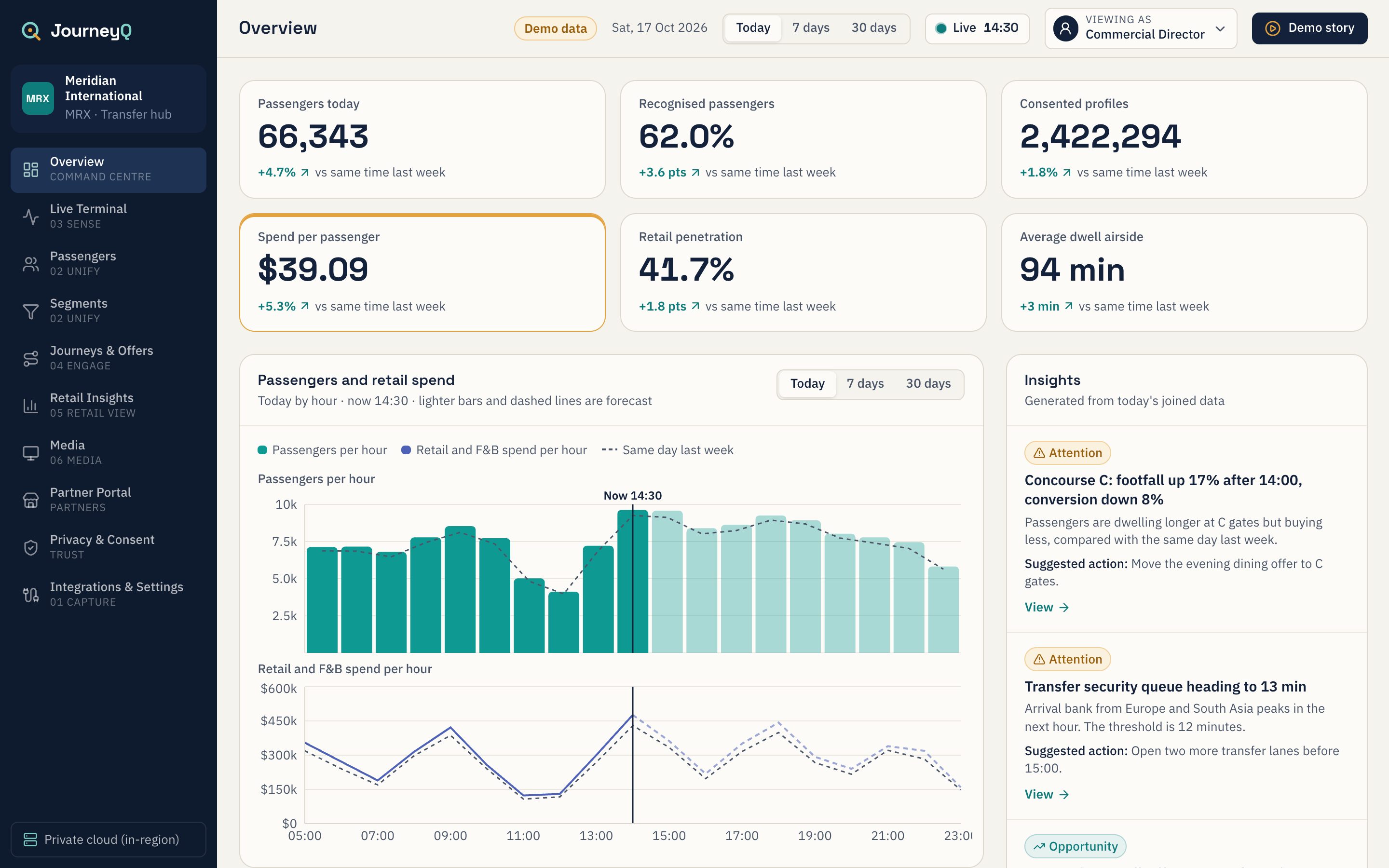Open View link for Concourse C insight
1389x868 pixels.
coord(1047,608)
